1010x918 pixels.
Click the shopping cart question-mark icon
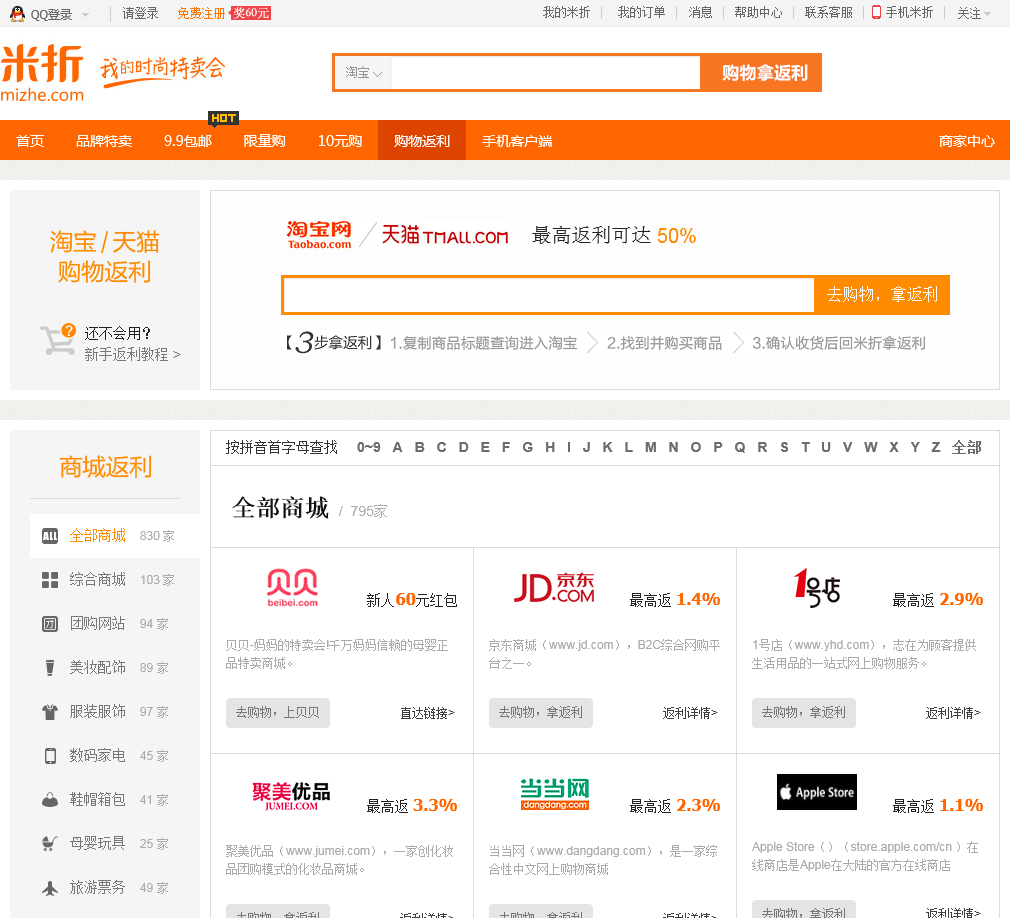(58, 339)
